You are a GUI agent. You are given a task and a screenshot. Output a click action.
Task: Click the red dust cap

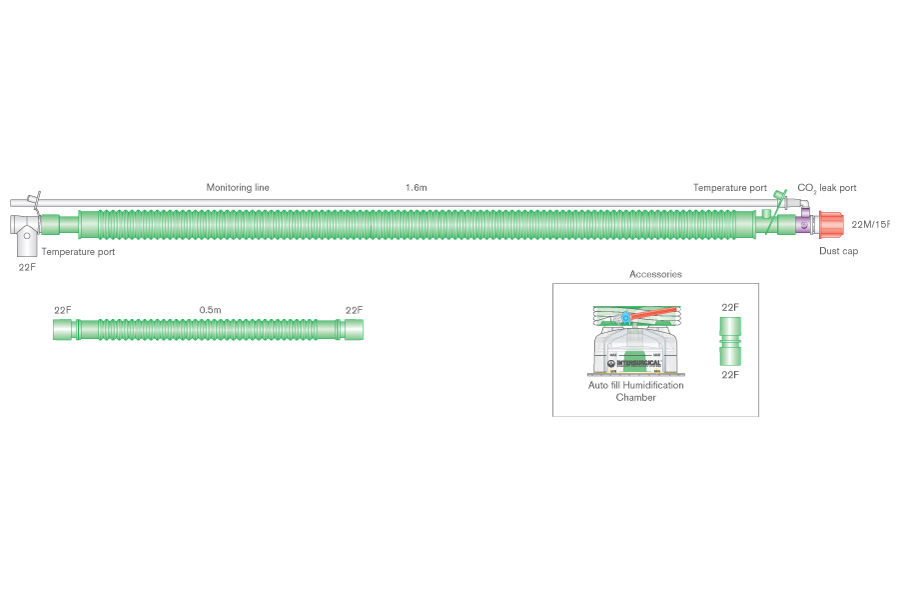coord(831,225)
